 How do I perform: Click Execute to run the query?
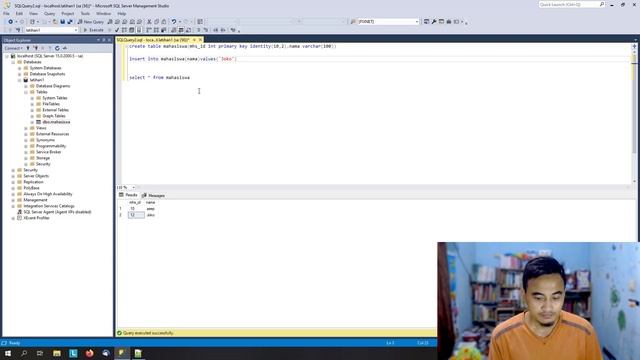pyautogui.click(x=93, y=30)
